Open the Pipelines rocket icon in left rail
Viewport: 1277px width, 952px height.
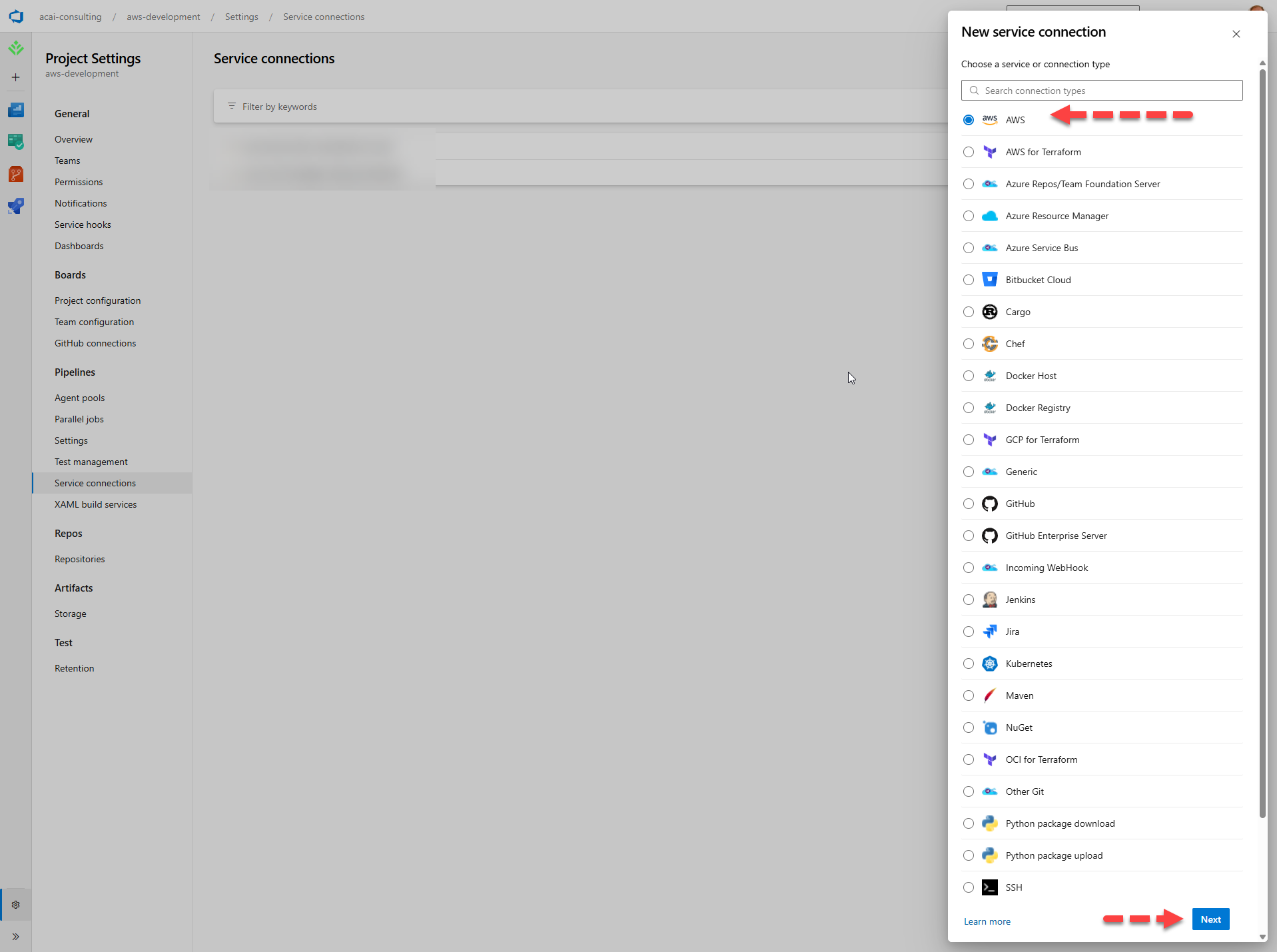coord(16,206)
